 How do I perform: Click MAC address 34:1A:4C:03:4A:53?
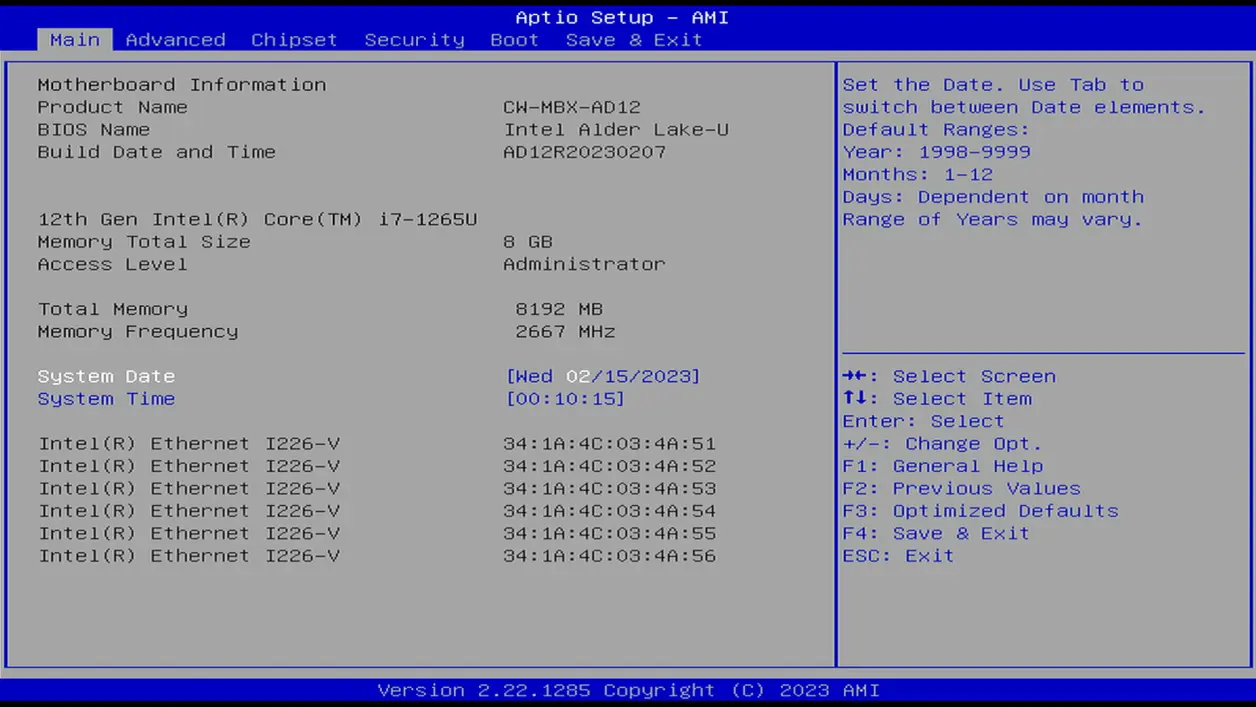point(609,488)
